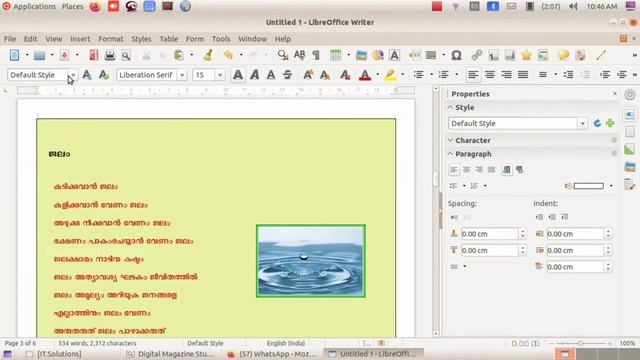This screenshot has height=360, width=640.
Task: Create new style from selection in sidebar
Action: click(x=610, y=123)
